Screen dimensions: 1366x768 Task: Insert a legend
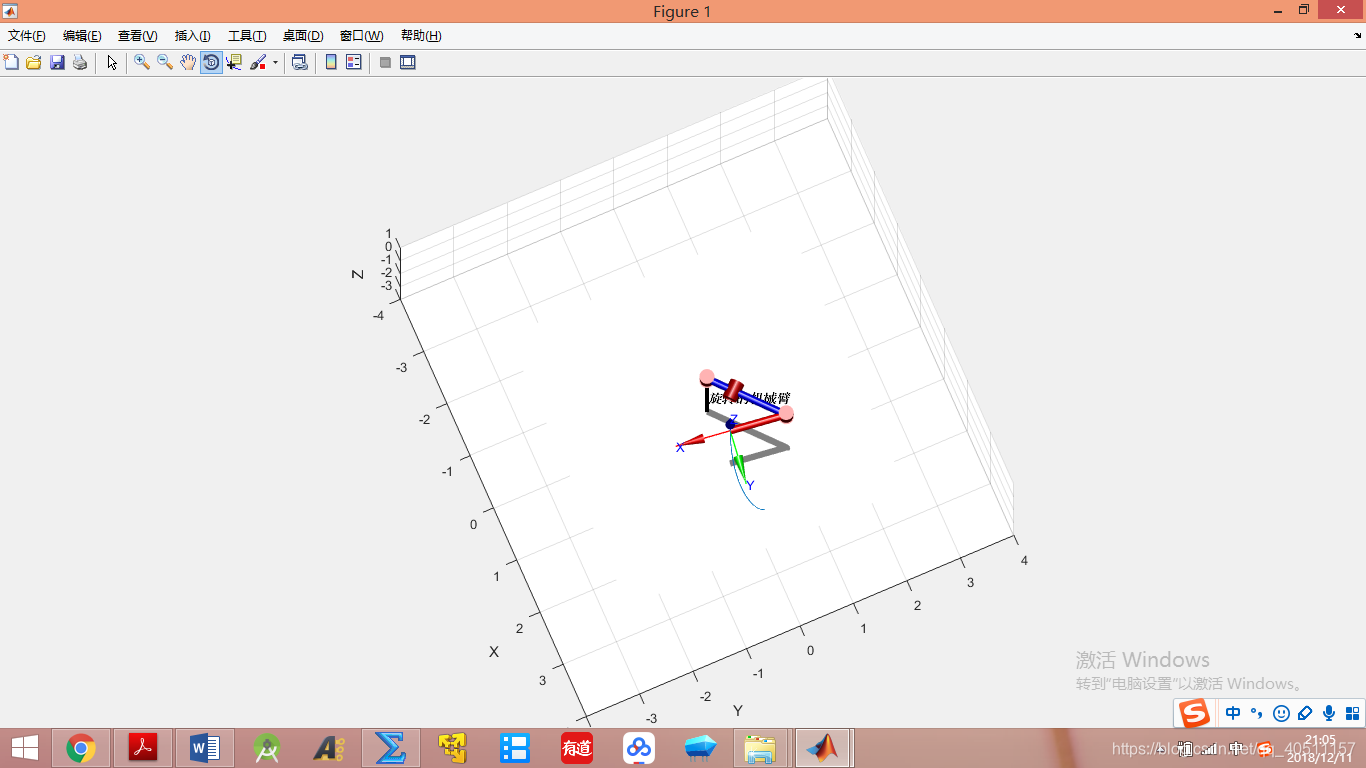coord(353,62)
